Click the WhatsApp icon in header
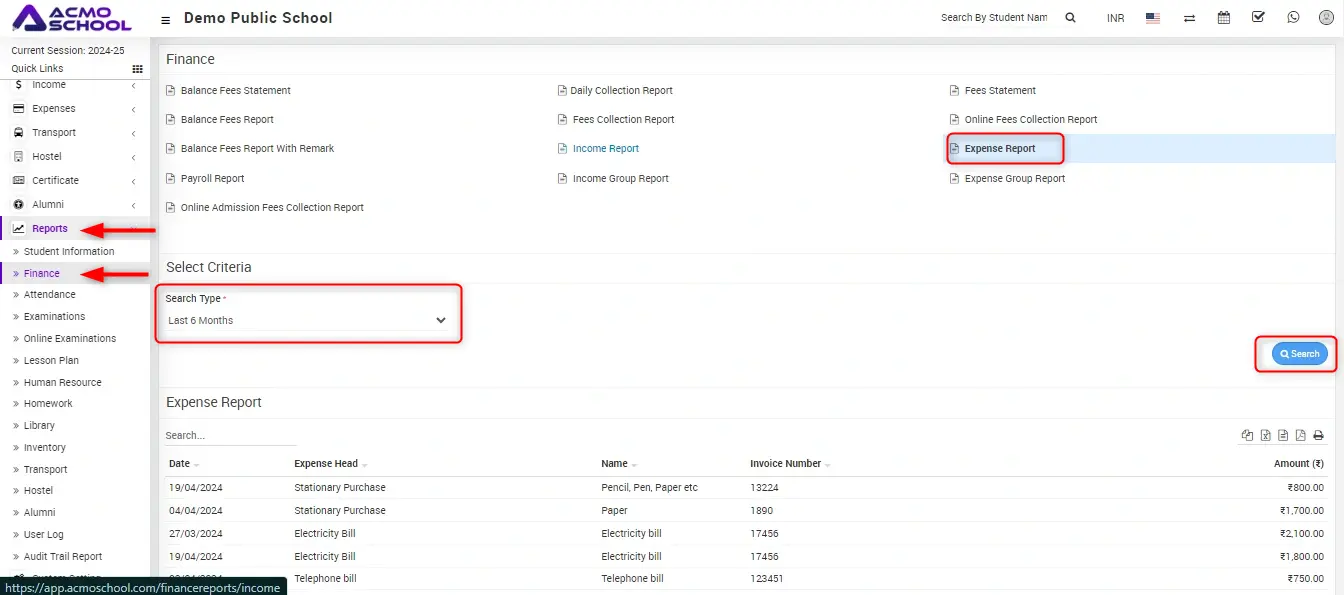Image resolution: width=1344 pixels, height=595 pixels. 1293,18
